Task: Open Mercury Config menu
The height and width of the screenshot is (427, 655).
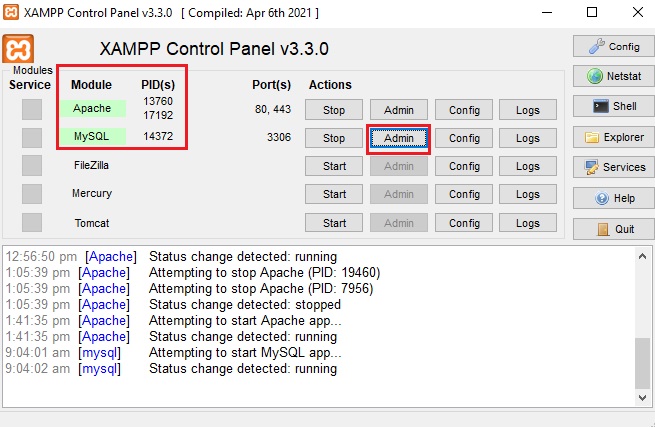Action: click(x=464, y=194)
